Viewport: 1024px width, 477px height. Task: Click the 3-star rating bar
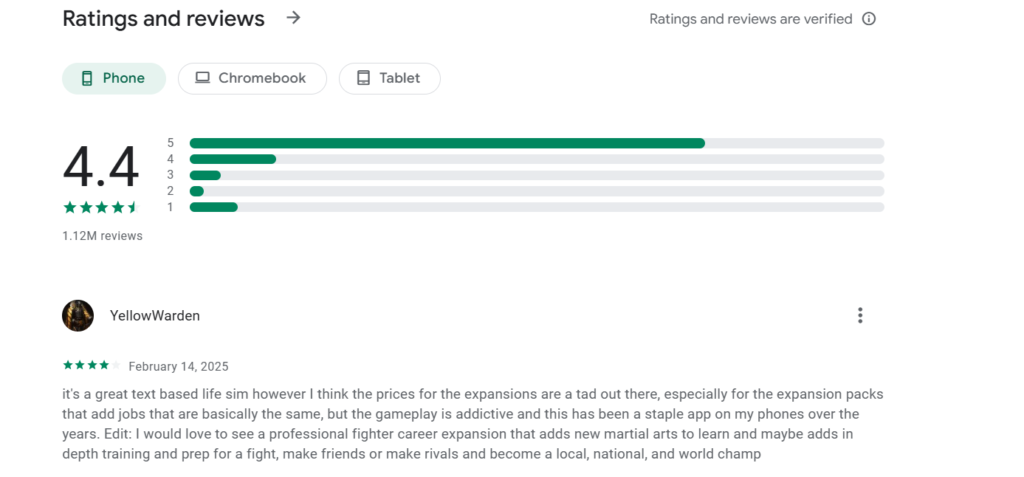point(536,175)
